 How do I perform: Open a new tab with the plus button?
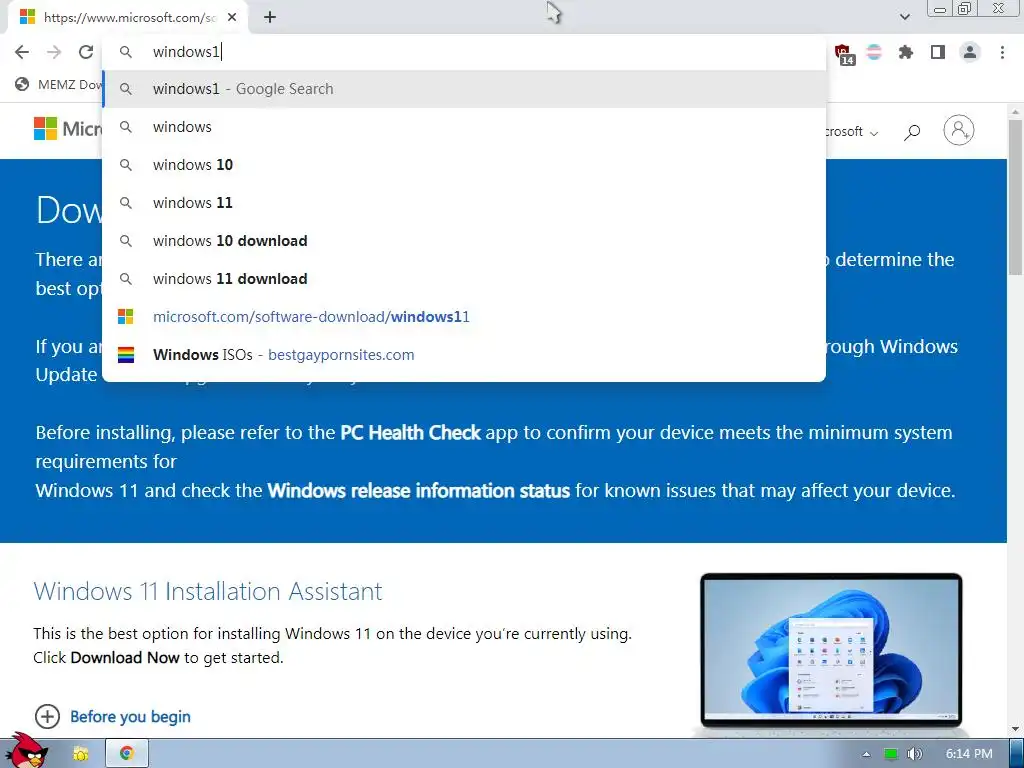(270, 18)
